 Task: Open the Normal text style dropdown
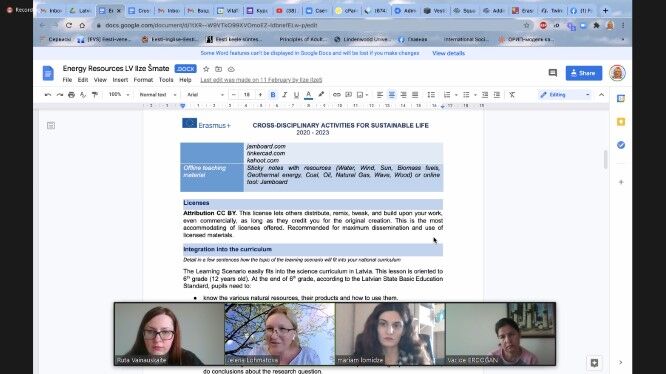(158, 95)
